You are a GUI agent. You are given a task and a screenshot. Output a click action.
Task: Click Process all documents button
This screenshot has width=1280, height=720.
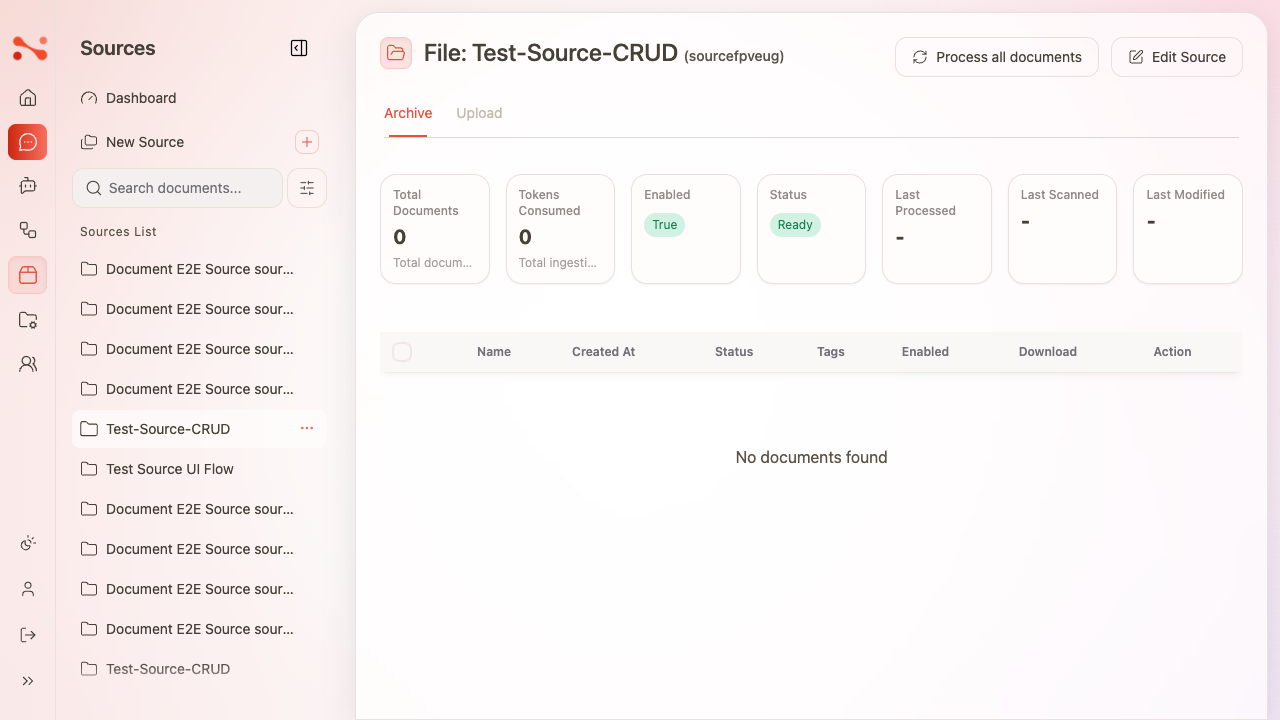point(997,57)
